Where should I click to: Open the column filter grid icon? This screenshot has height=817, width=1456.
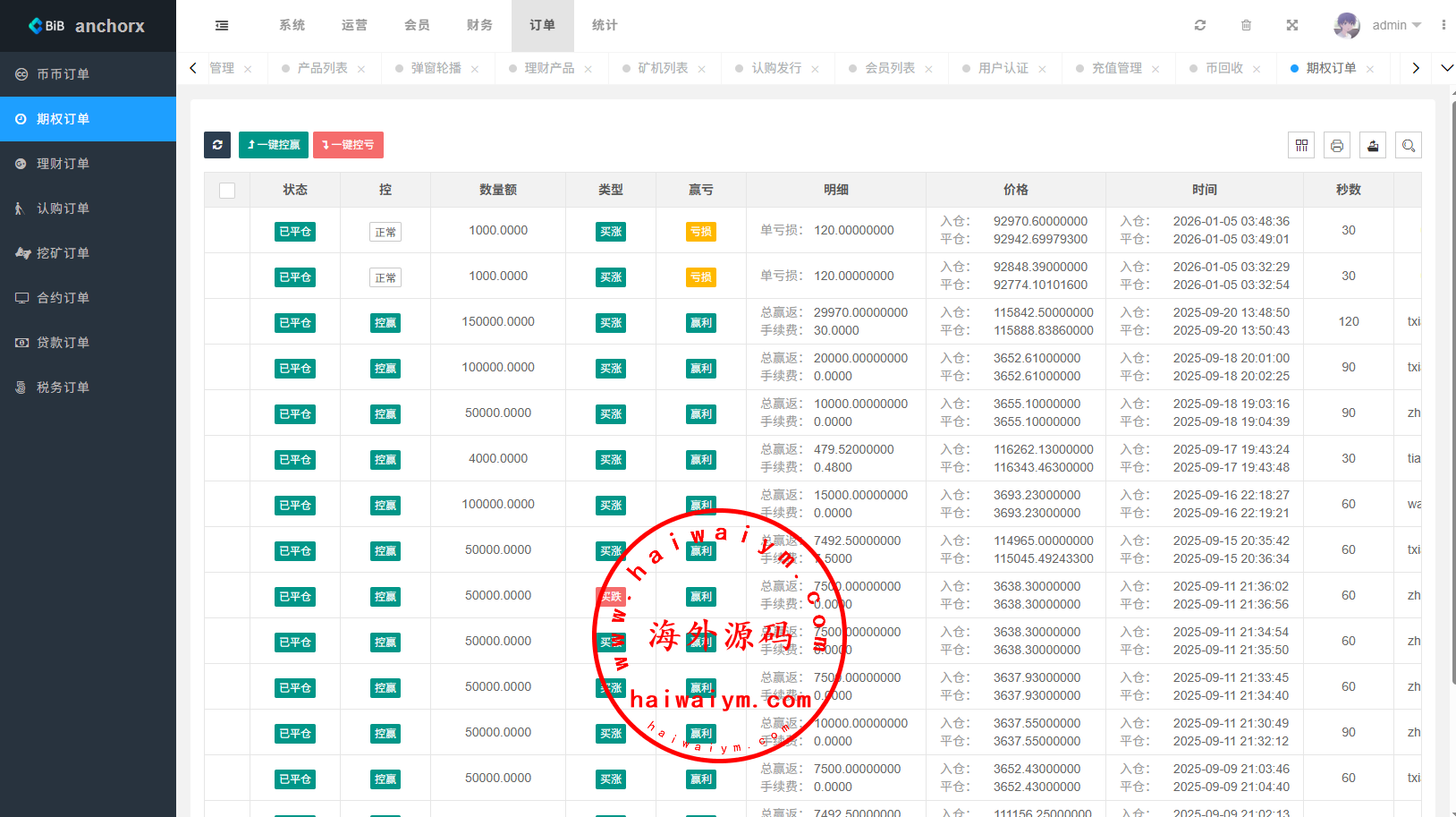(x=1301, y=145)
